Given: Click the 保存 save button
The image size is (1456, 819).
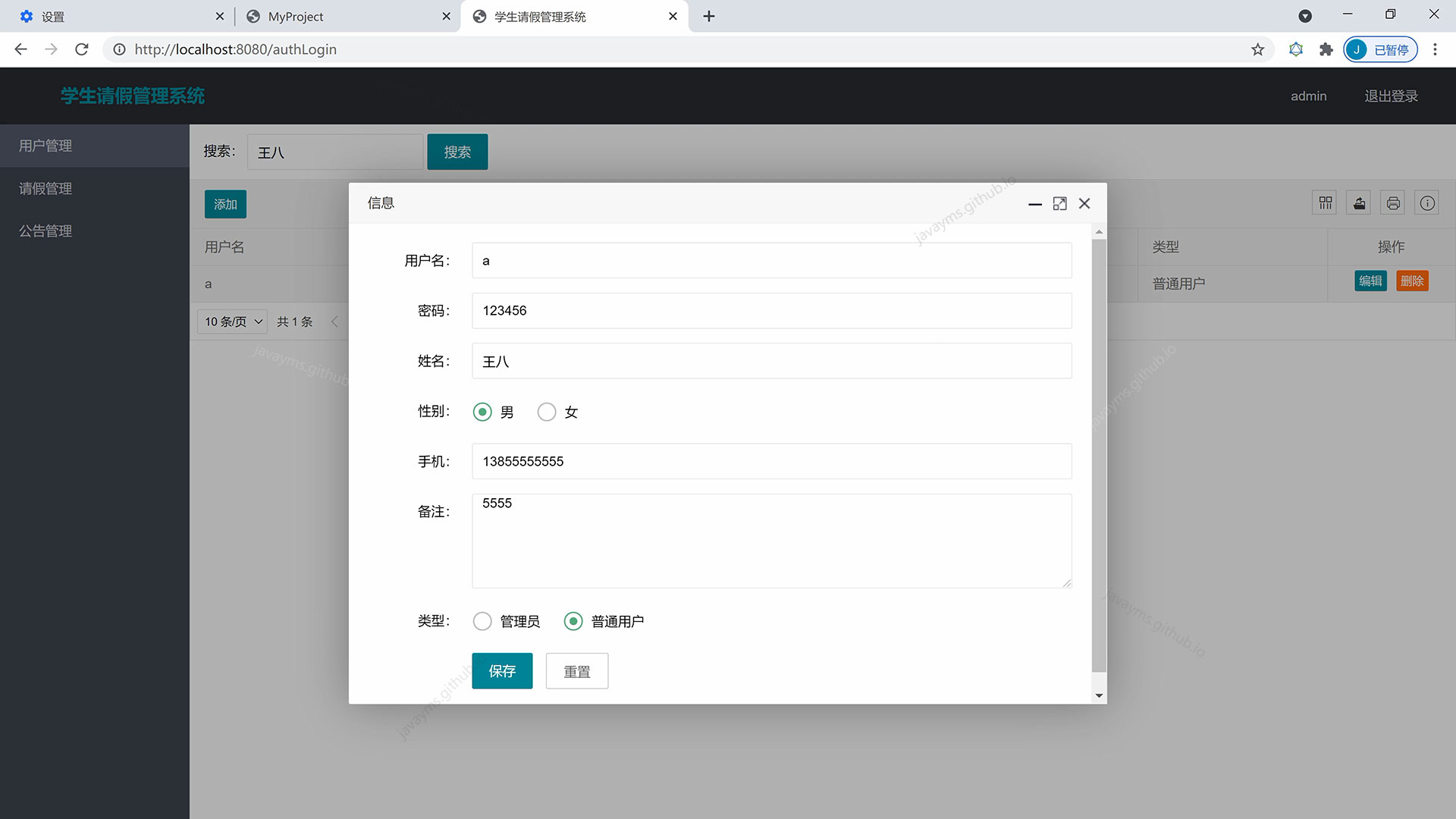Looking at the screenshot, I should [501, 670].
